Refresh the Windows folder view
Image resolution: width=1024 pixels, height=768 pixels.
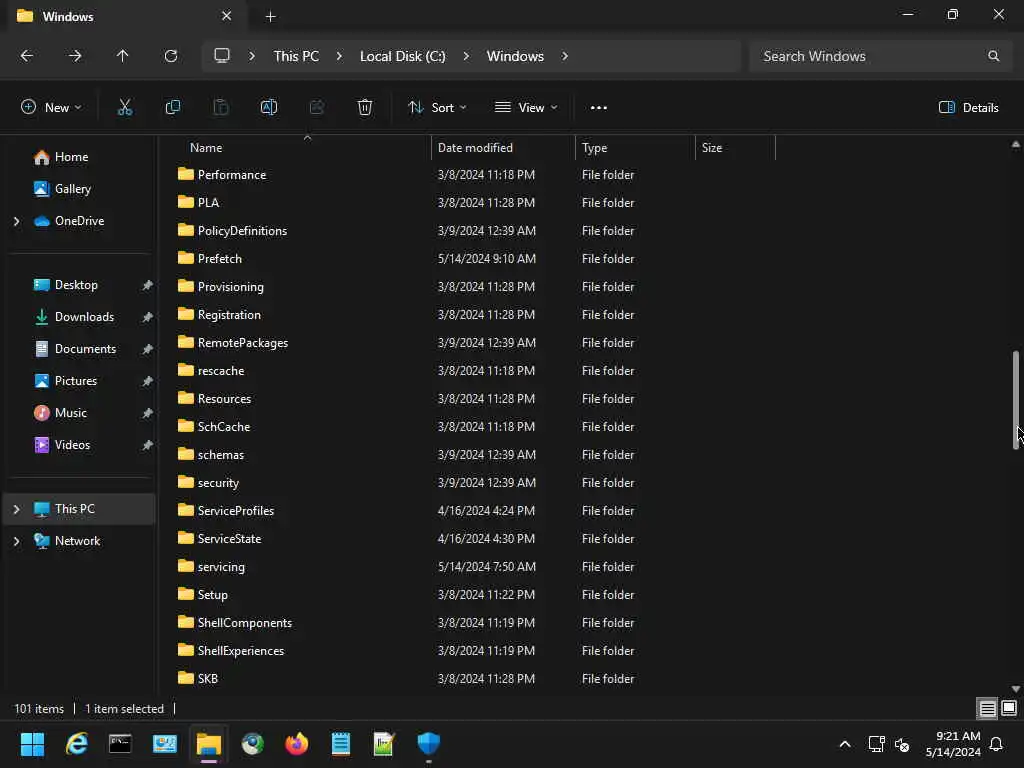pos(171,56)
